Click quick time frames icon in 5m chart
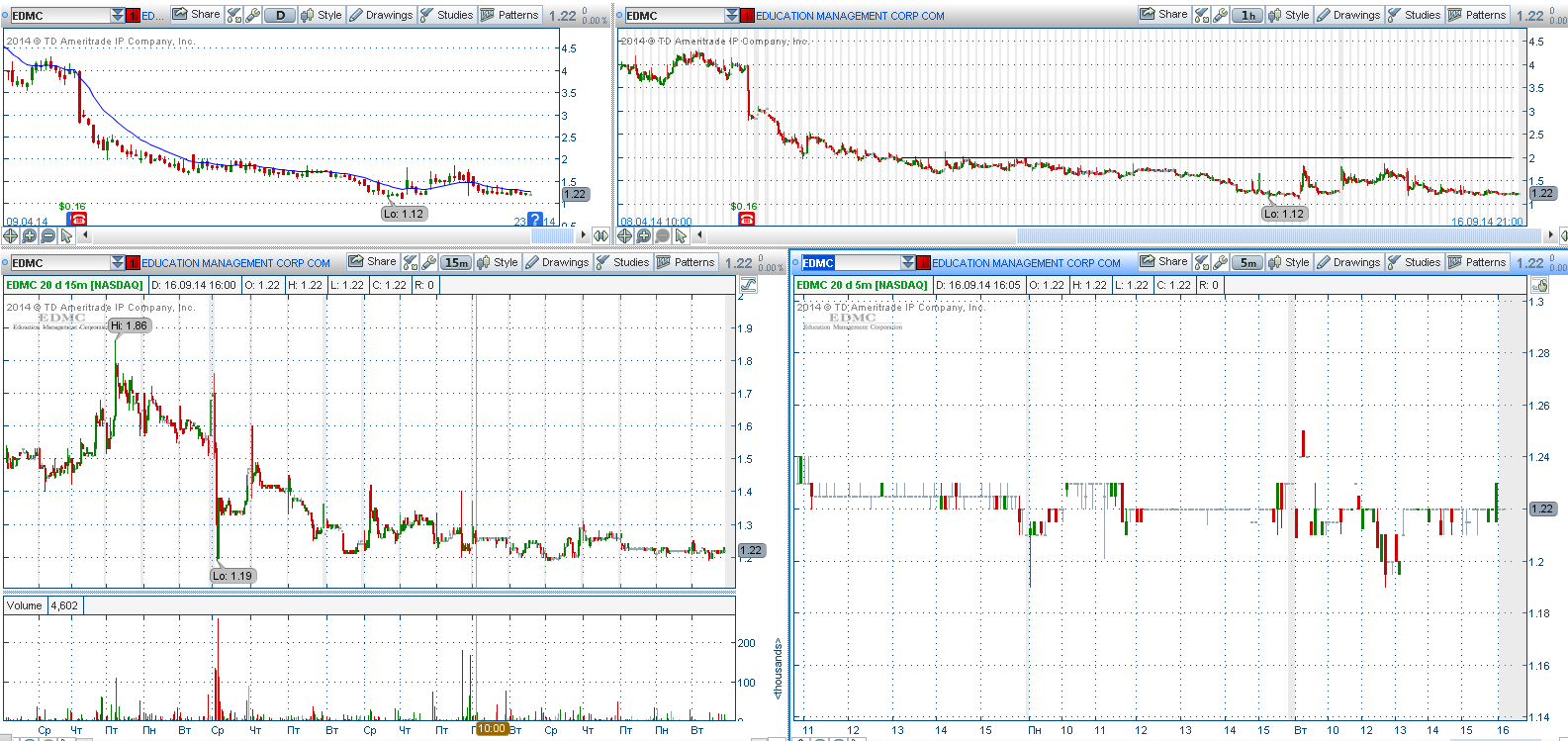The height and width of the screenshot is (741, 1568). coord(1202,262)
